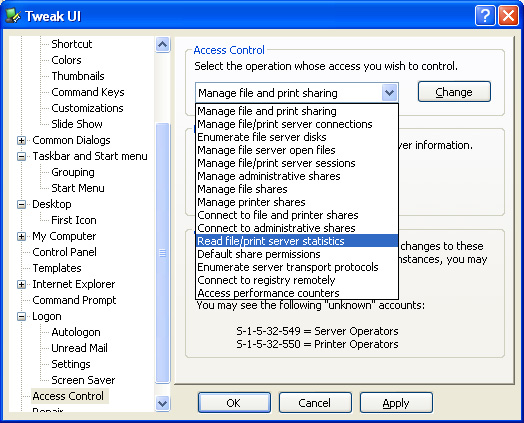Select Enumerate server transport protocols
524x423 pixels.
pos(297,267)
